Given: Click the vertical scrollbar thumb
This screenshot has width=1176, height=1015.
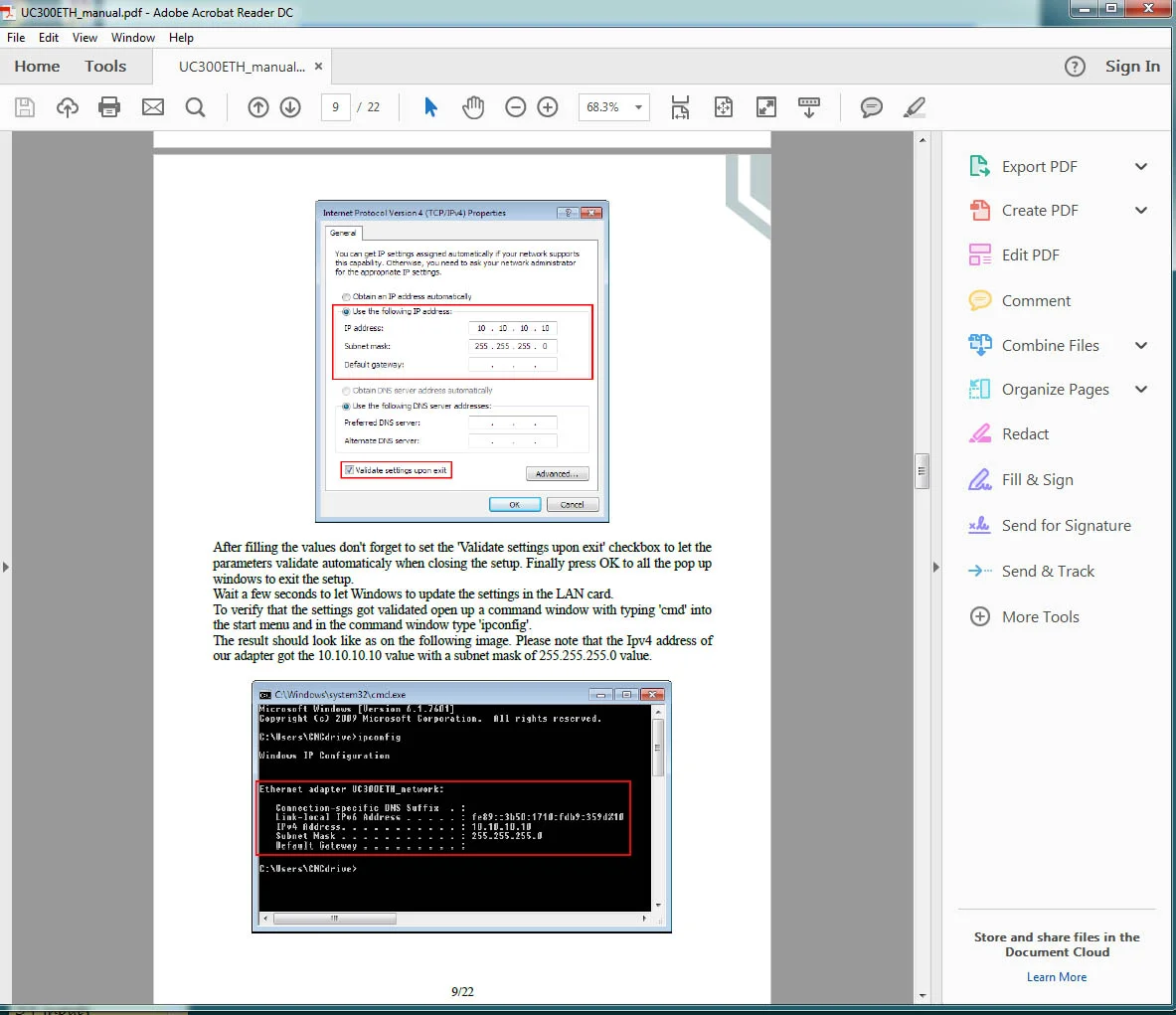Looking at the screenshot, I should (922, 471).
